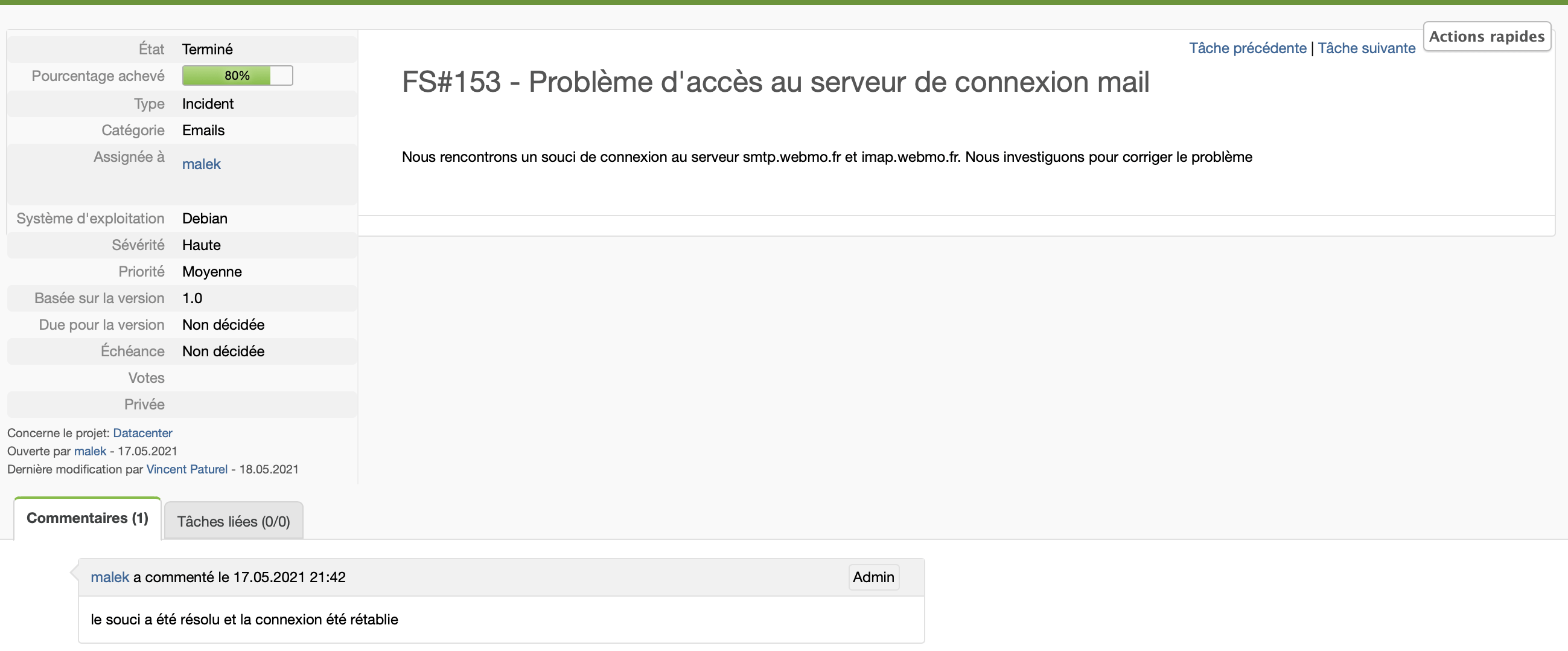Switch to the Commentaires (1) tab

point(87,518)
